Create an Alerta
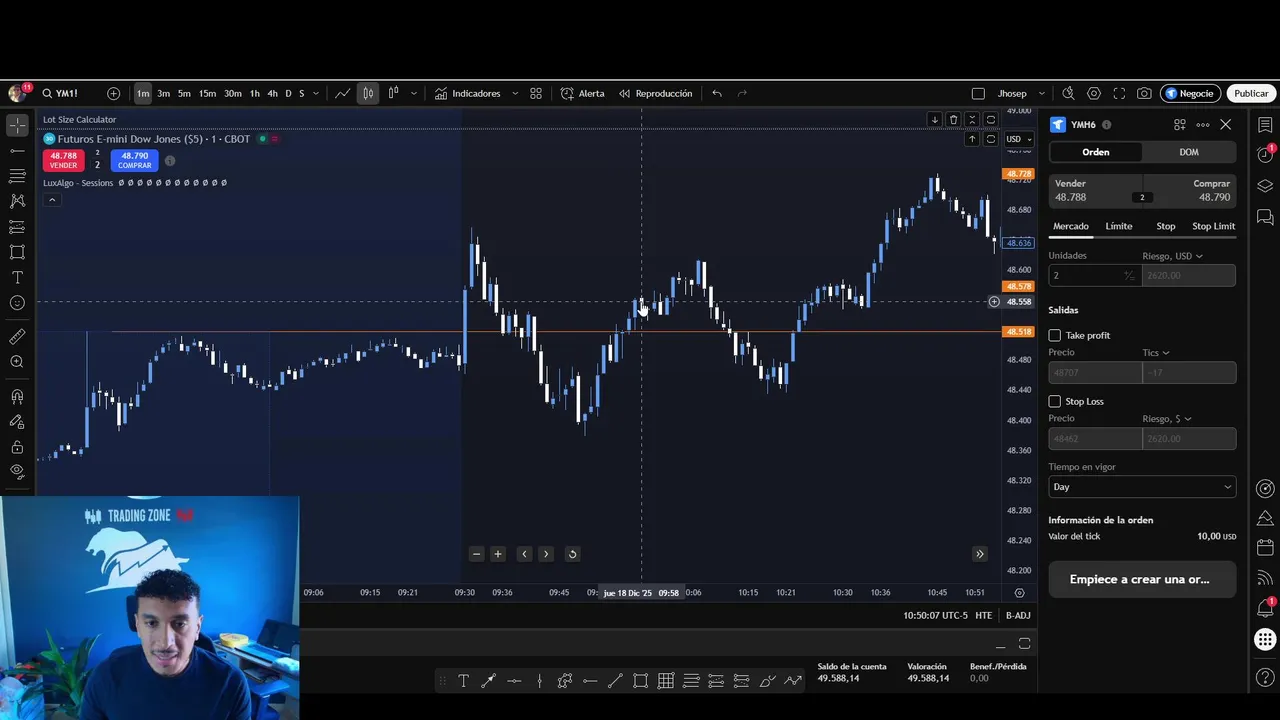1280x720 pixels. pos(582,93)
